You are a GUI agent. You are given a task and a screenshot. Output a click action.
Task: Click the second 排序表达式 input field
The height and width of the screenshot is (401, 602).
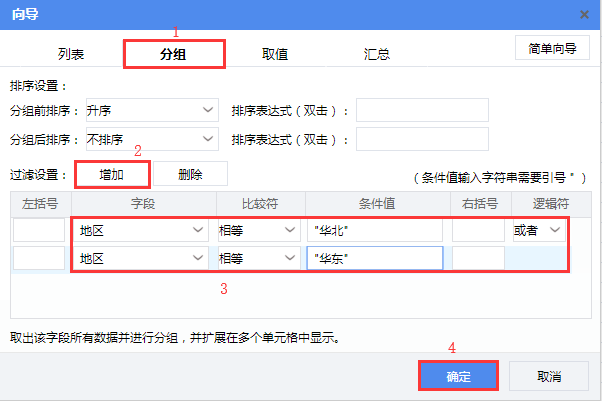[422, 138]
